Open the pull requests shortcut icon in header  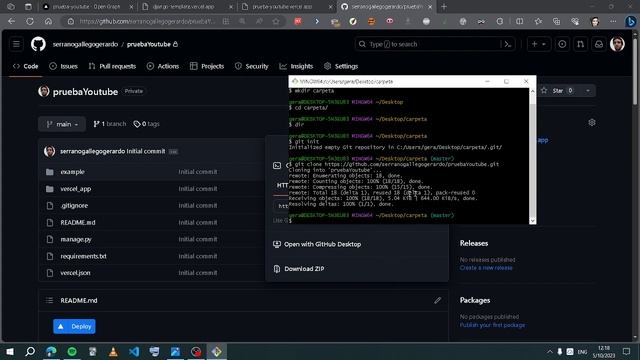point(580,44)
